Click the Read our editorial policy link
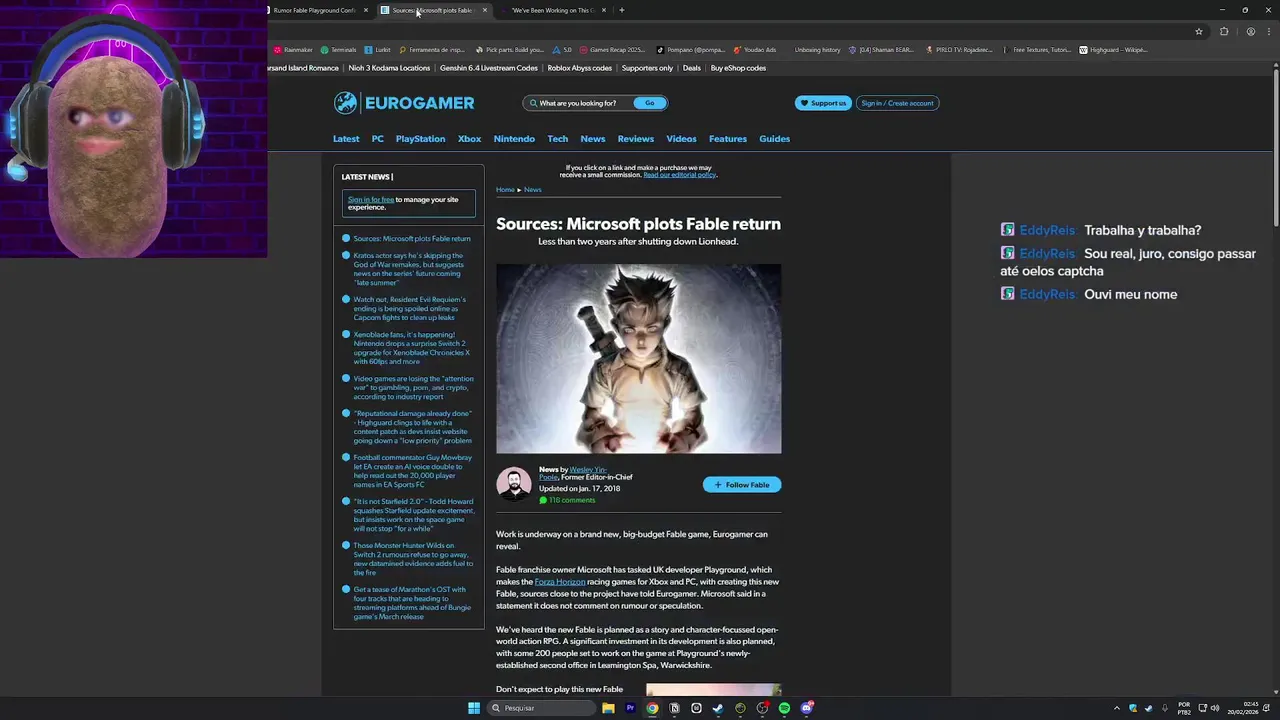This screenshot has width=1280, height=720. pos(680,175)
